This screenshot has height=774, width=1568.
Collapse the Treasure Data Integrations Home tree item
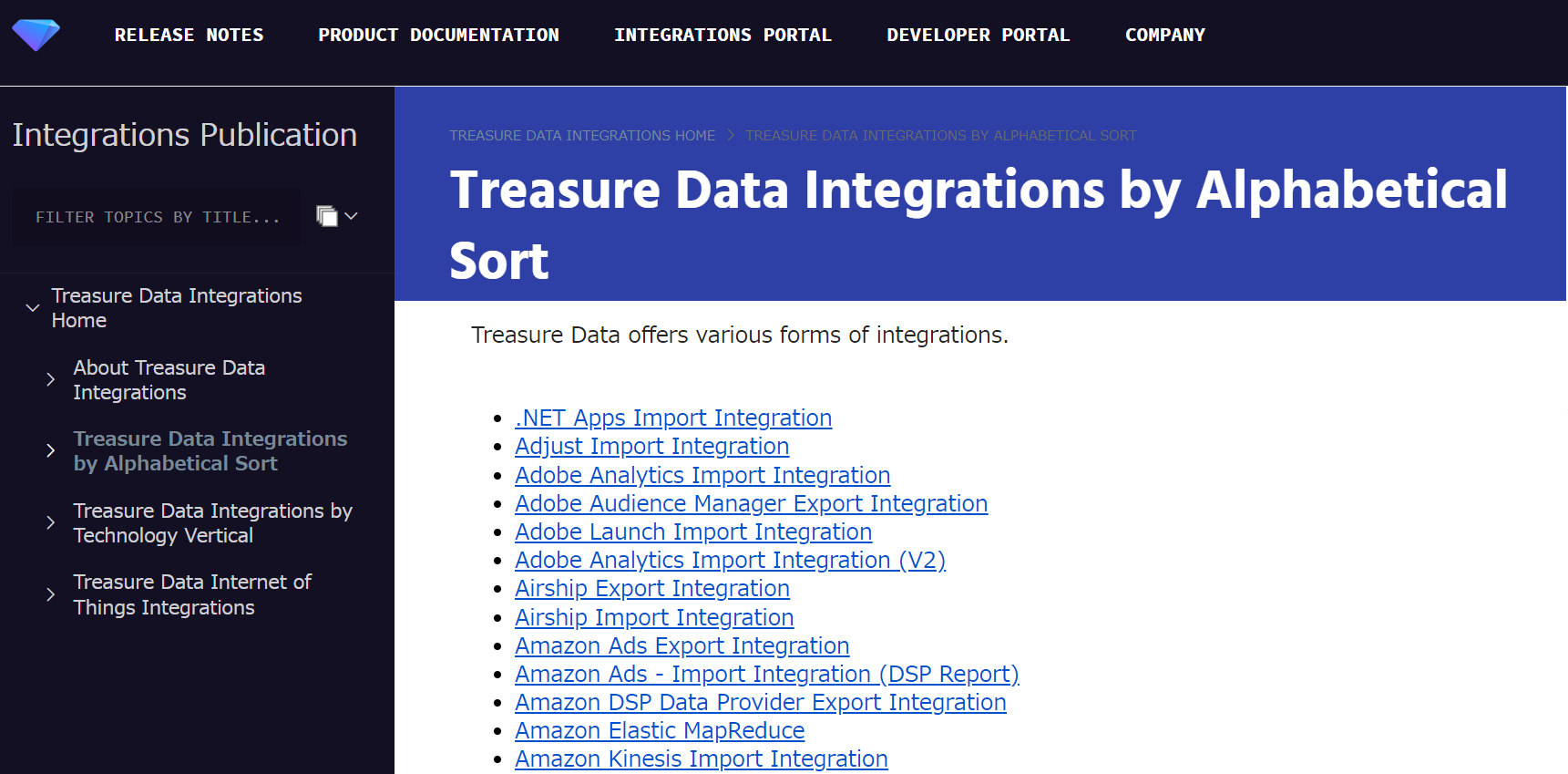point(33,307)
